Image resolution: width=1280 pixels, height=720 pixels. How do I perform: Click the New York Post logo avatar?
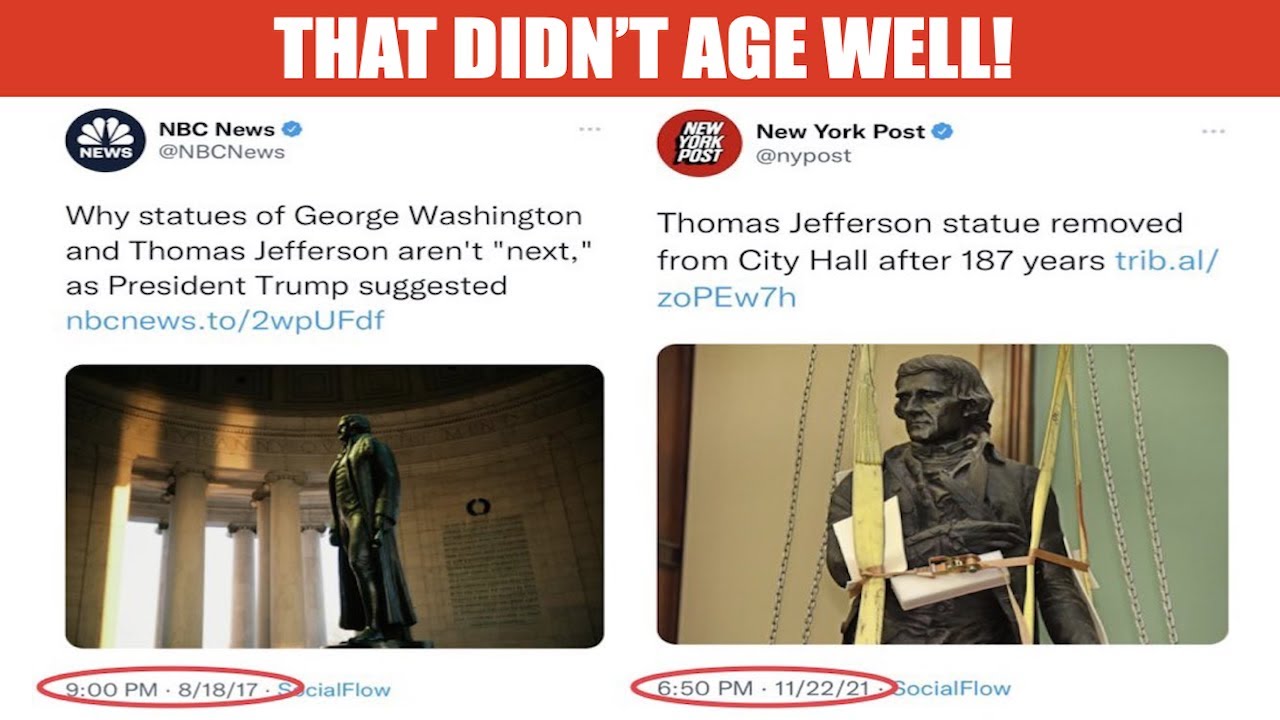(x=699, y=143)
